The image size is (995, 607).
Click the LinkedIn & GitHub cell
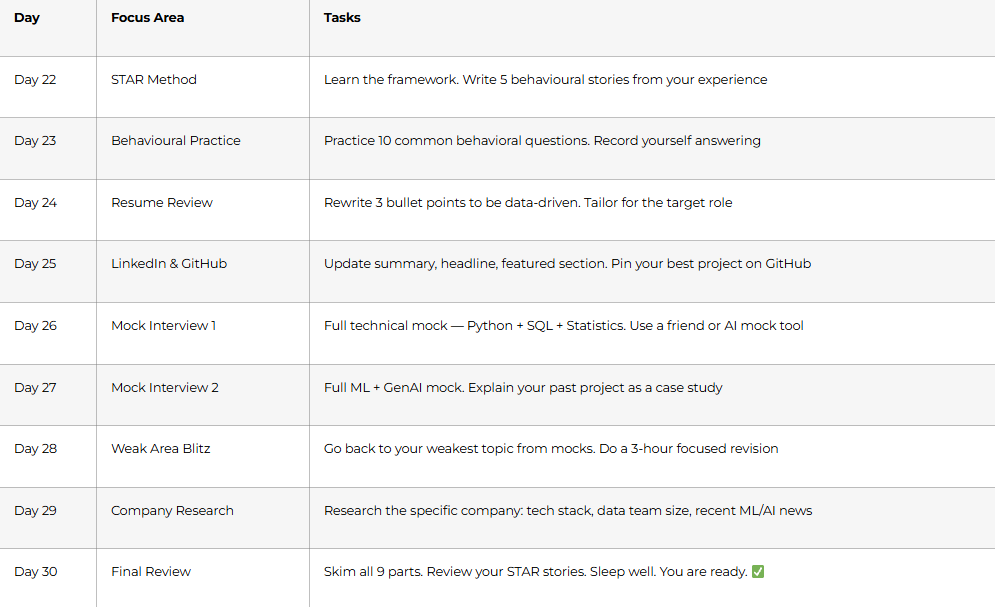click(x=169, y=264)
